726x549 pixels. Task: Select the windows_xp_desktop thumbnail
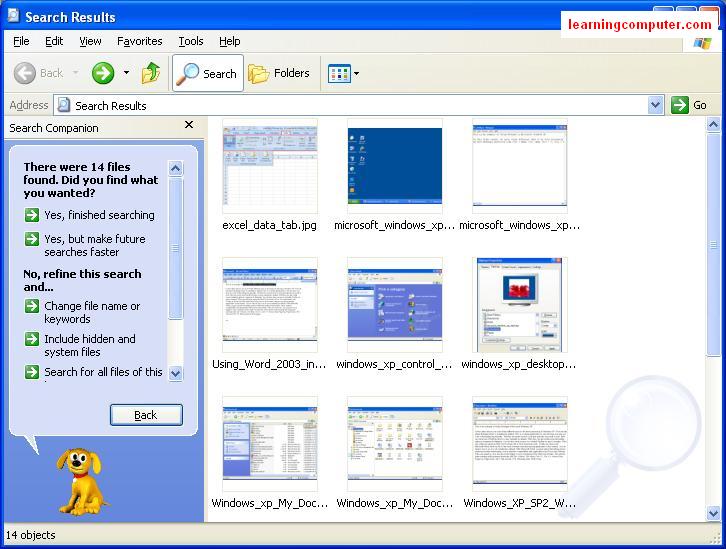coord(519,306)
